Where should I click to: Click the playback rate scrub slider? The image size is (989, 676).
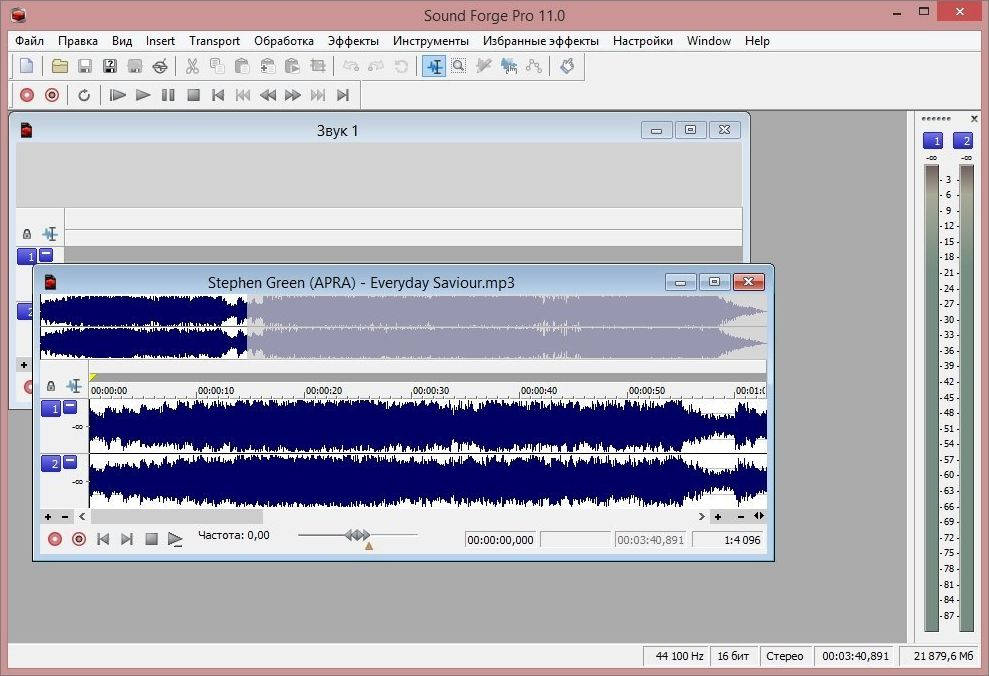[x=357, y=535]
